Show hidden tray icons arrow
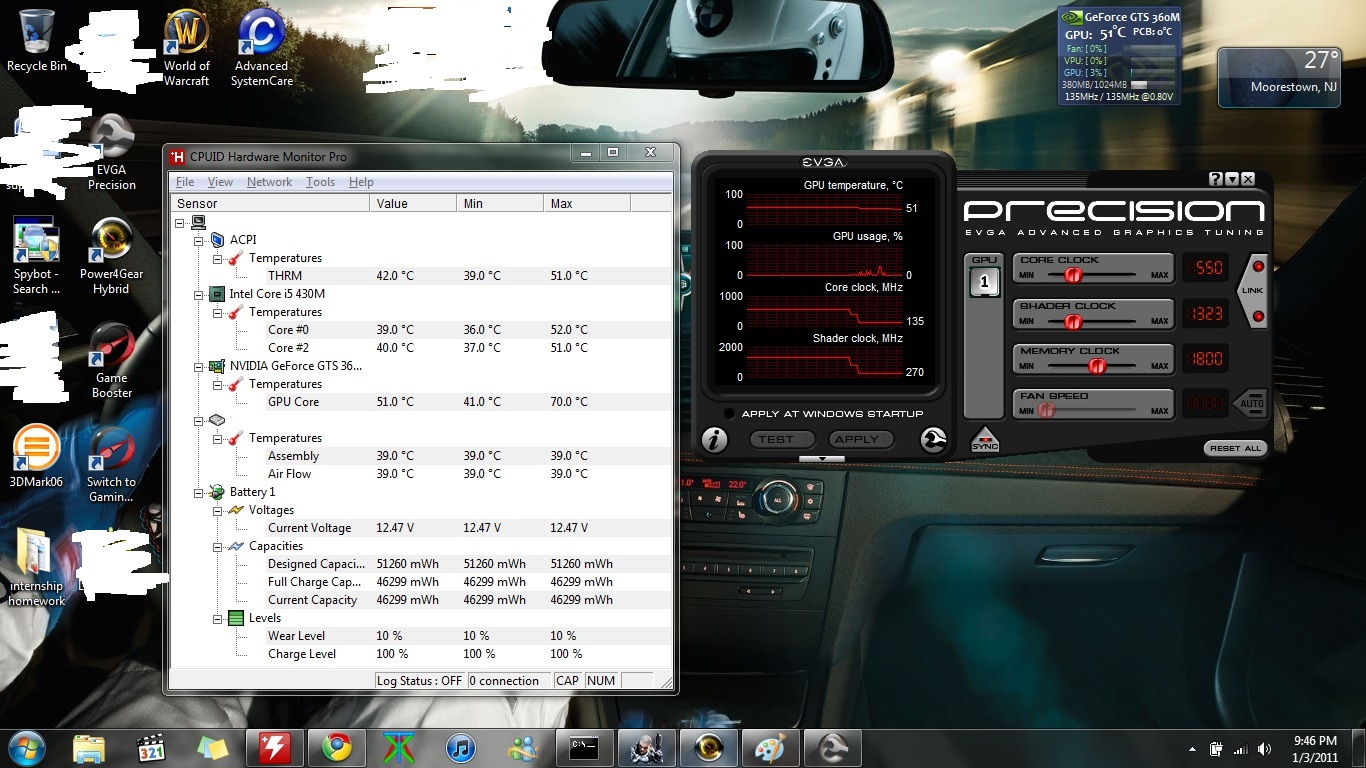The width and height of the screenshot is (1366, 768). pos(1192,749)
